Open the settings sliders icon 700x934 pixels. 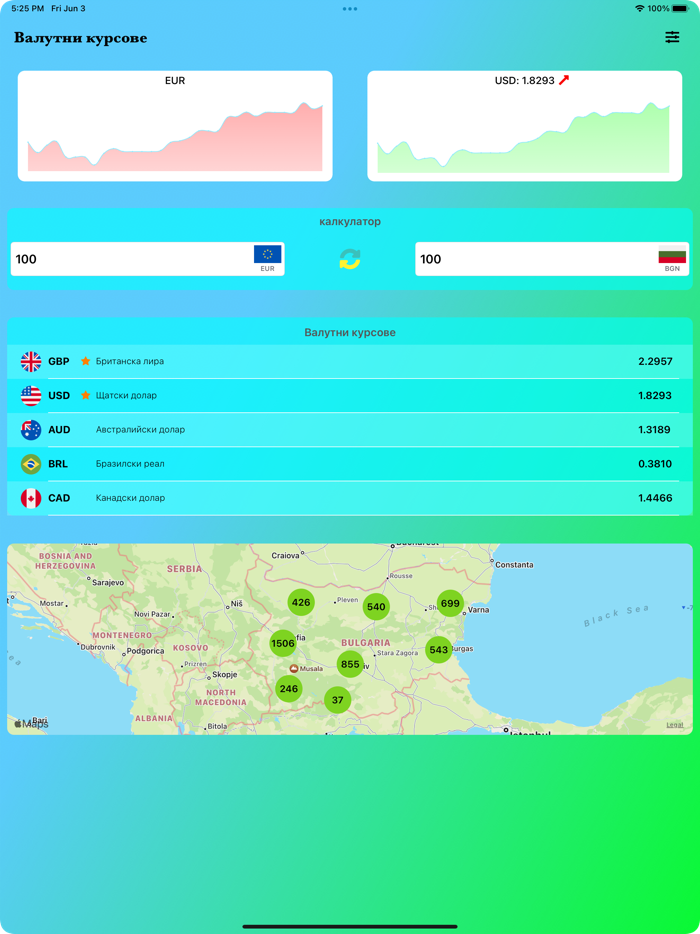click(x=672, y=37)
